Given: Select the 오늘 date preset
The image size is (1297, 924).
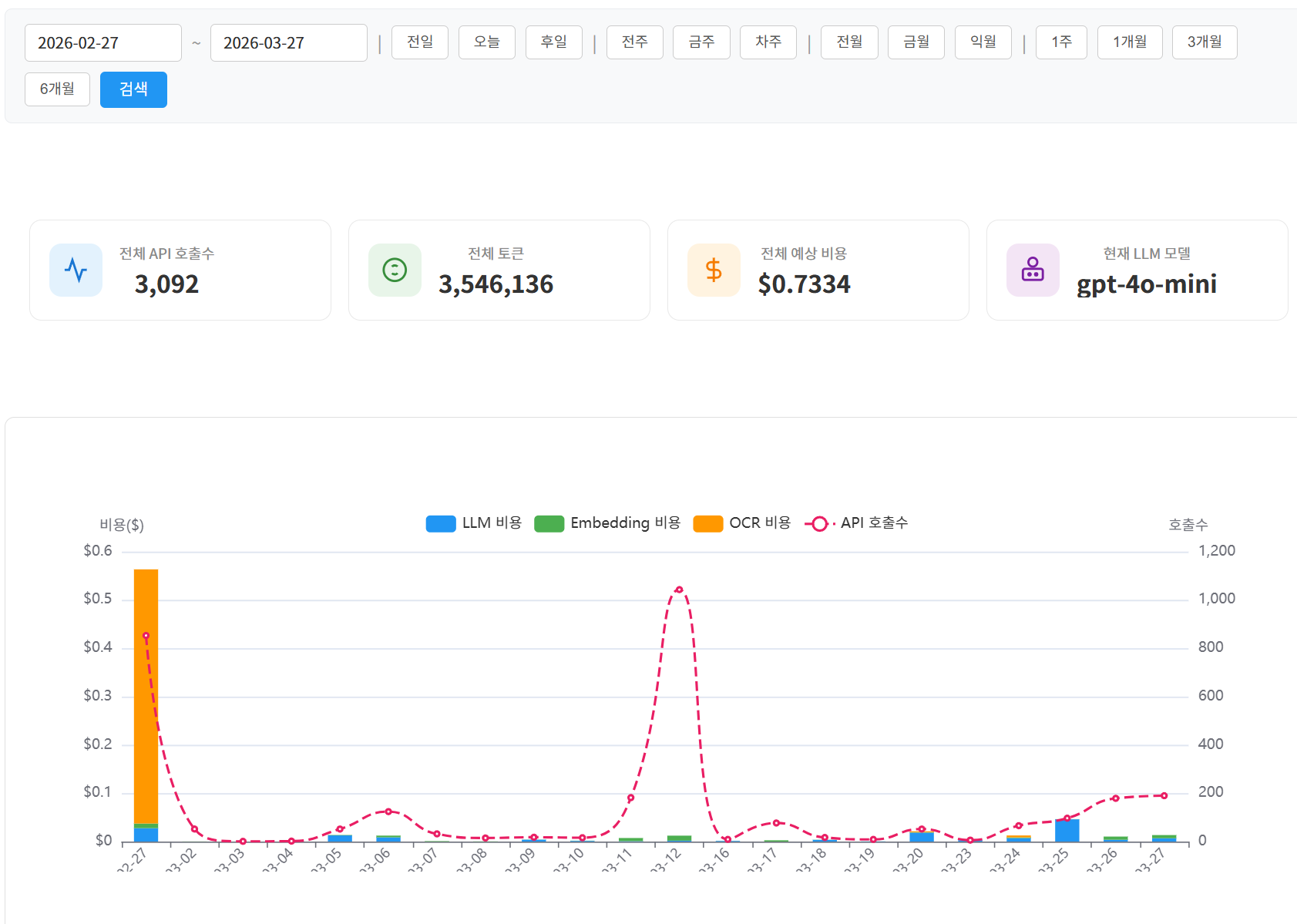Looking at the screenshot, I should click(x=486, y=42).
